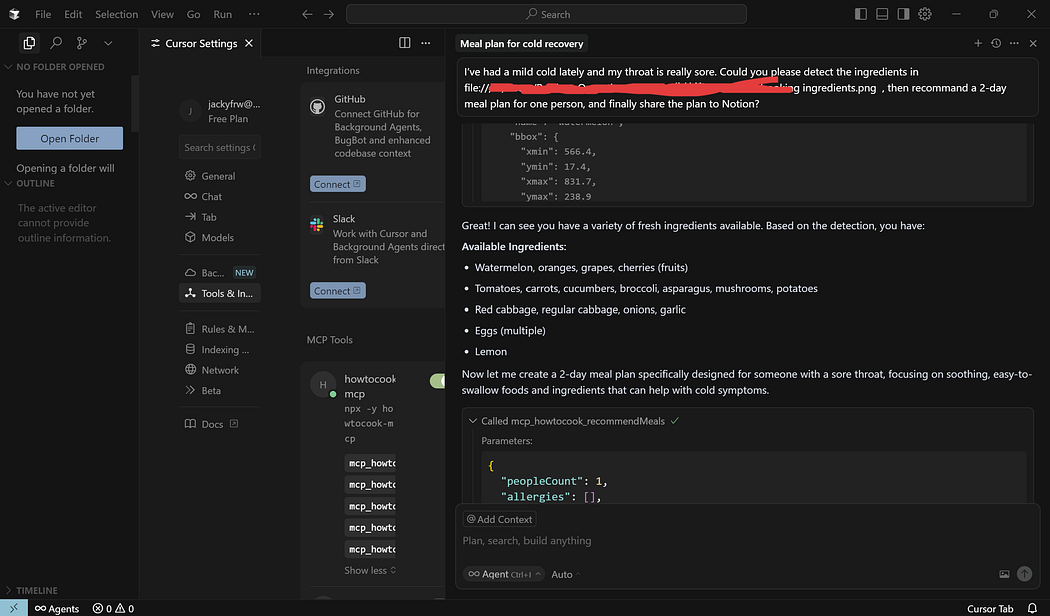Open the Selection menu
This screenshot has height=616, width=1050.
(117, 14)
